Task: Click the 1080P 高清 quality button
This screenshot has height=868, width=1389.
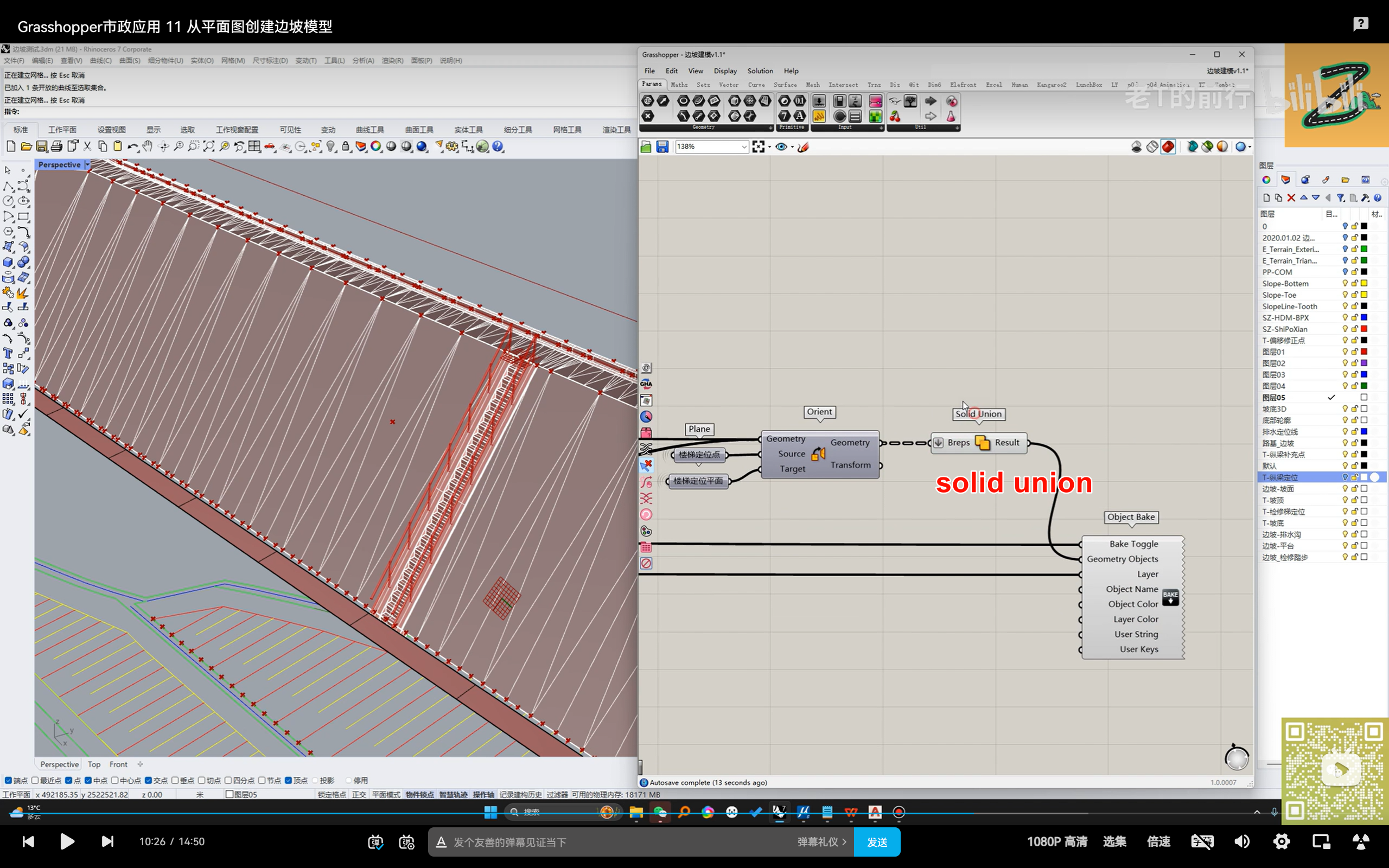Action: tap(1057, 841)
